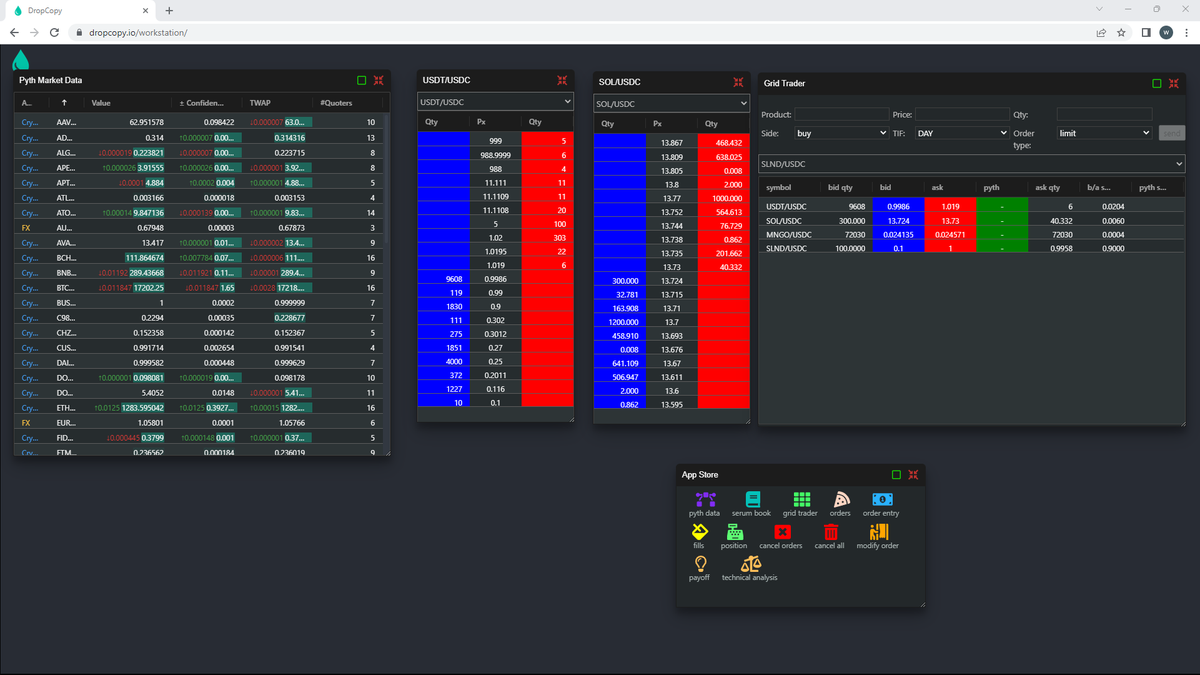Viewport: 1200px width, 675px height.
Task: Open the browser side panel icon
Action: click(1146, 32)
